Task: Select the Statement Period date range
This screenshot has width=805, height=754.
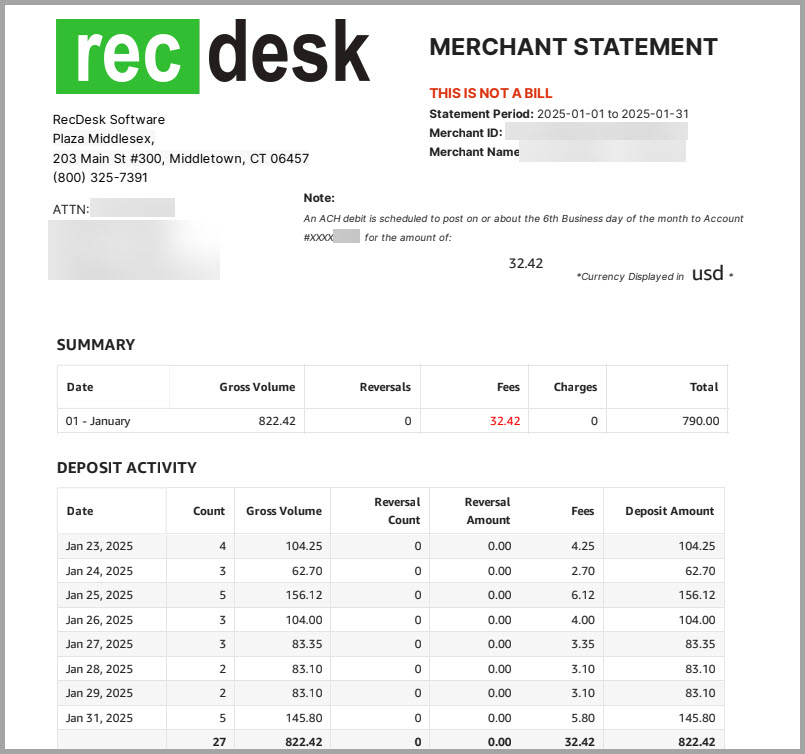Action: click(612, 114)
